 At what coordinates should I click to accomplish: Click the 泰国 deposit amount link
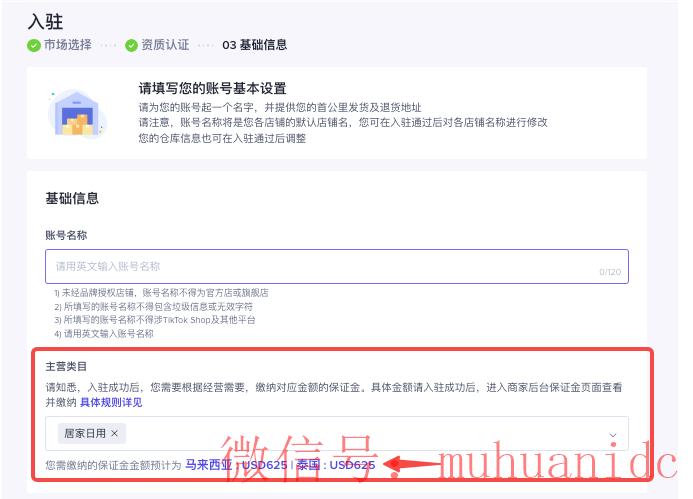click(x=335, y=465)
